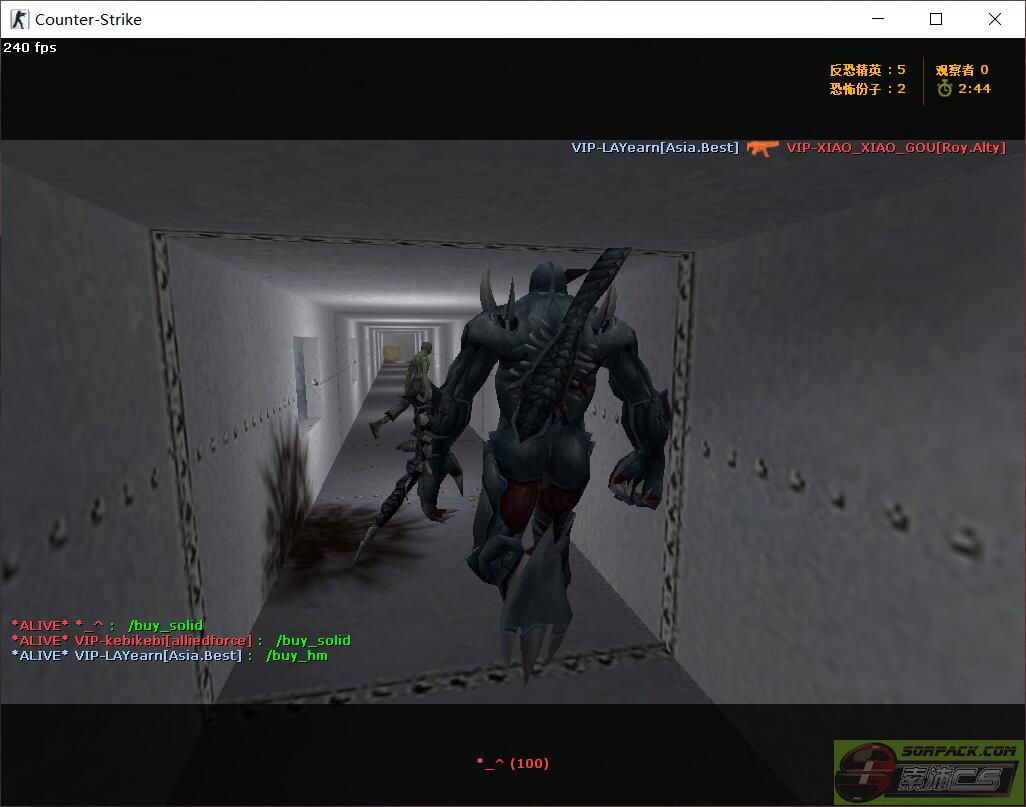Click the stopwatch icon beside the round timer
The image size is (1026, 807).
click(x=944, y=89)
